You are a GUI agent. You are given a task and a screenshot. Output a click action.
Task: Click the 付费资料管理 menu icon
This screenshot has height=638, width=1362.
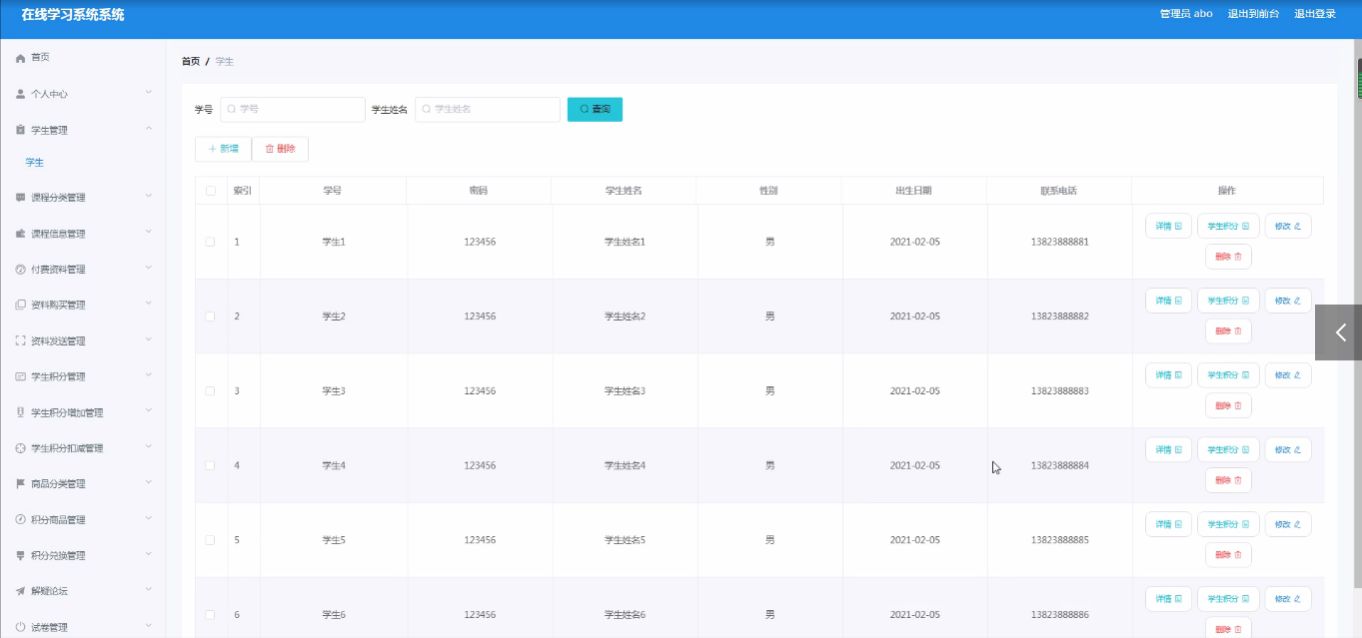[20, 269]
